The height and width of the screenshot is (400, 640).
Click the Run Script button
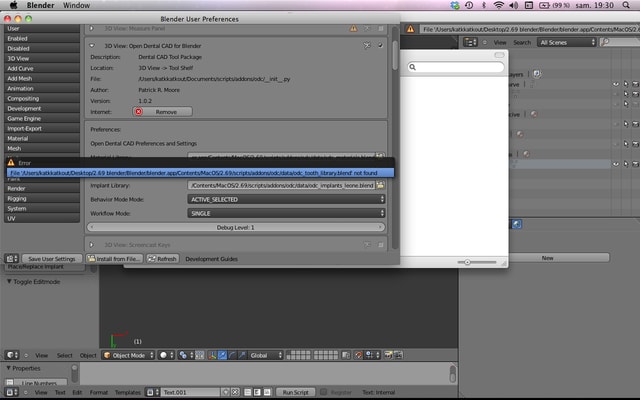[295, 392]
